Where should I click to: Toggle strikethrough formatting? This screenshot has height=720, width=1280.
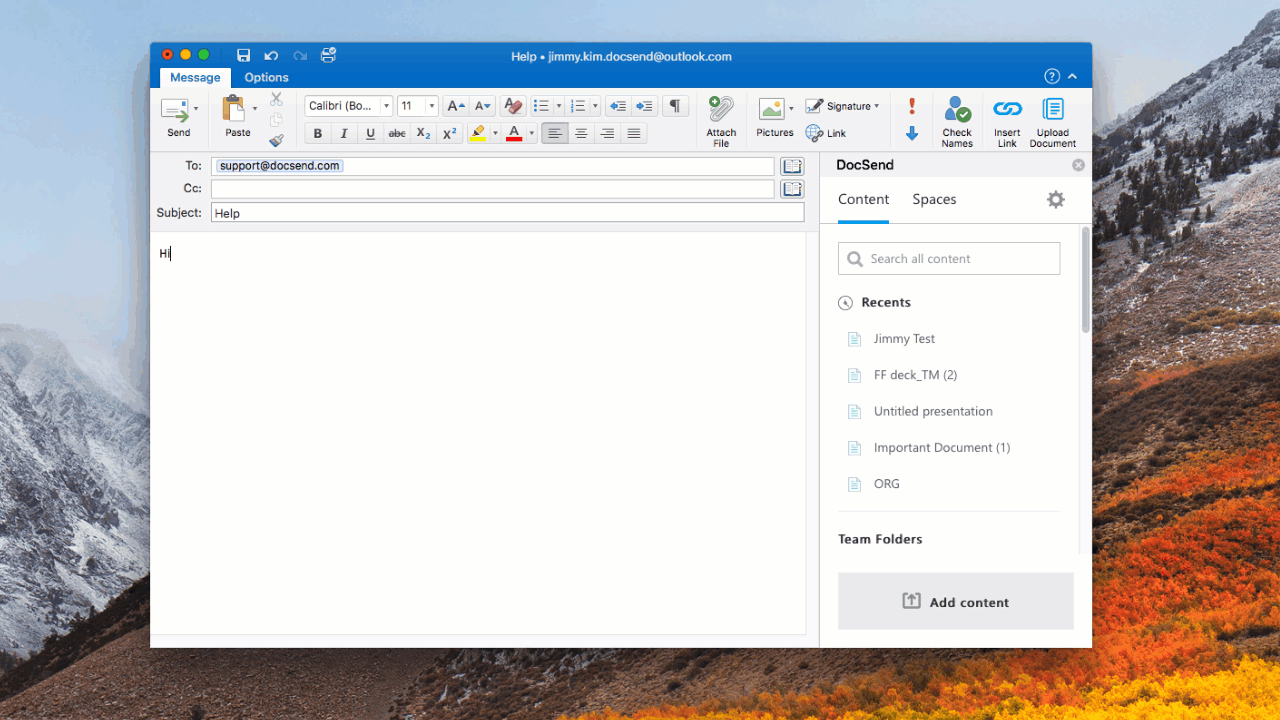click(397, 134)
